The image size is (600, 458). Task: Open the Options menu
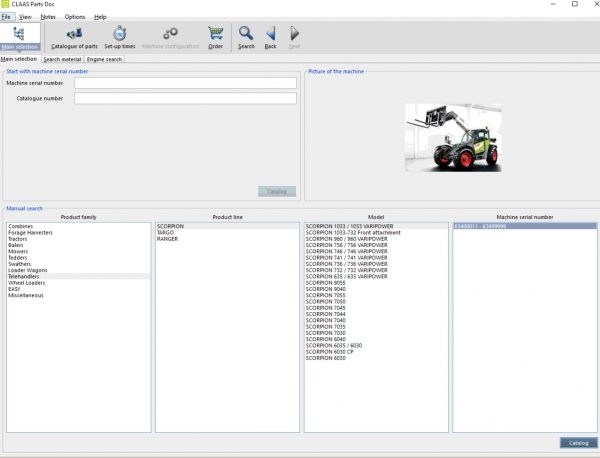coord(75,17)
